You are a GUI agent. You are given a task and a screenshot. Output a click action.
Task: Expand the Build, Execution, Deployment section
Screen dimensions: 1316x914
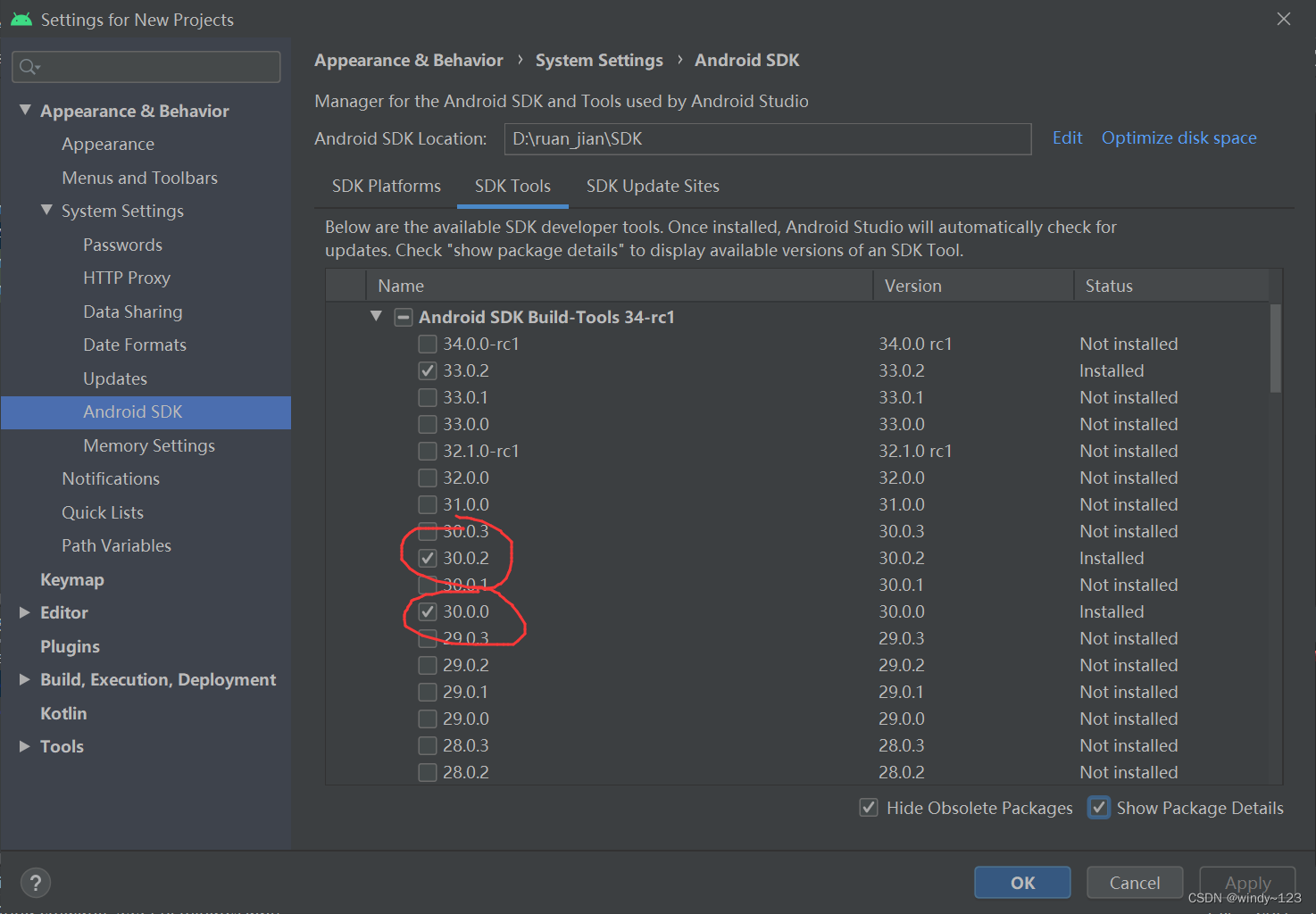(24, 679)
